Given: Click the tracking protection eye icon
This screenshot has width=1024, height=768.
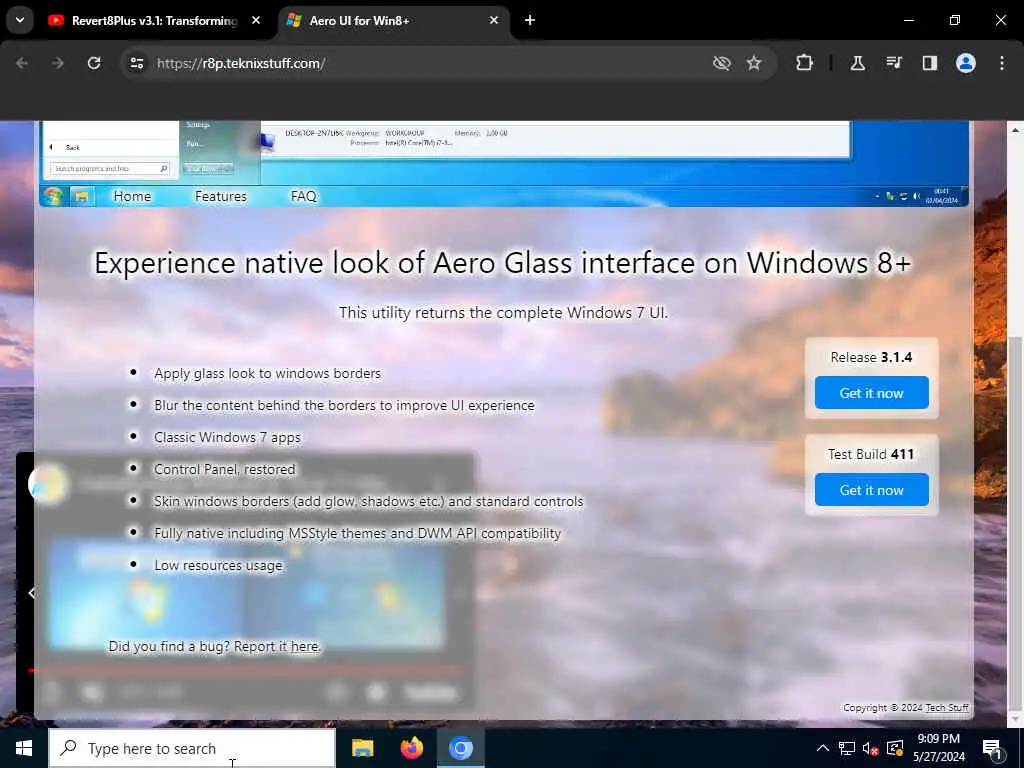Looking at the screenshot, I should [x=721, y=63].
